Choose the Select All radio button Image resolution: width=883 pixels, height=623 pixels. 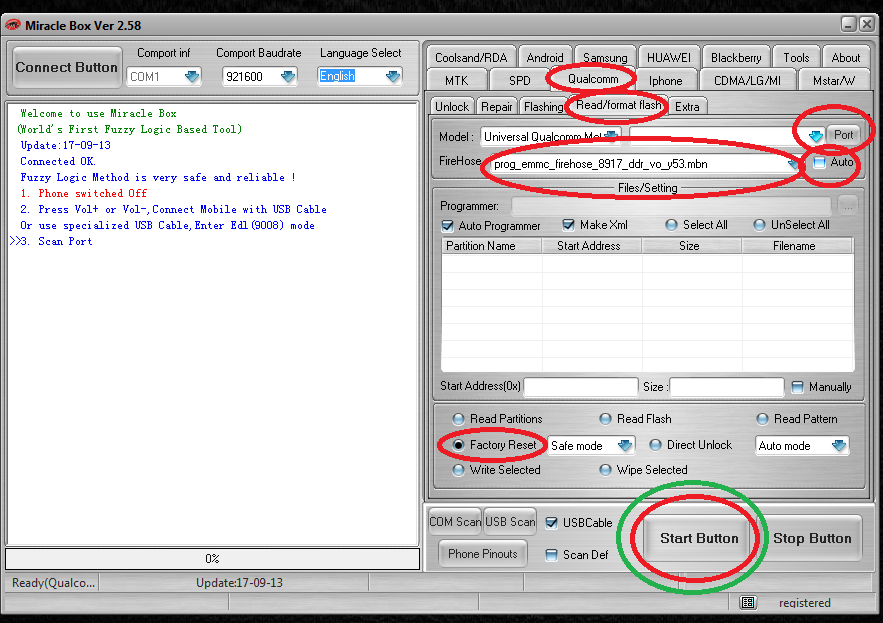pyautogui.click(x=671, y=225)
